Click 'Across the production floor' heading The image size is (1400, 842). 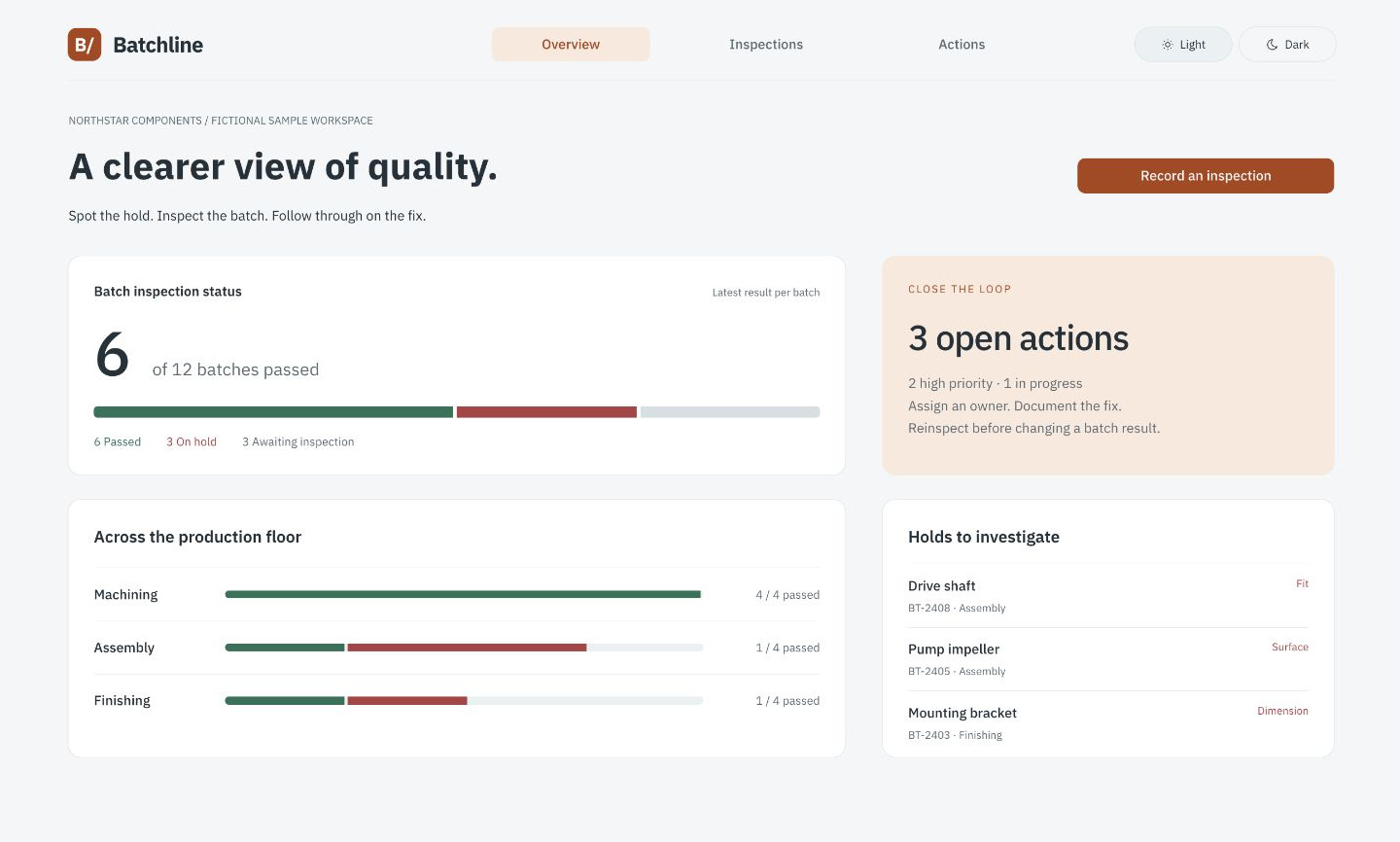[x=197, y=538]
